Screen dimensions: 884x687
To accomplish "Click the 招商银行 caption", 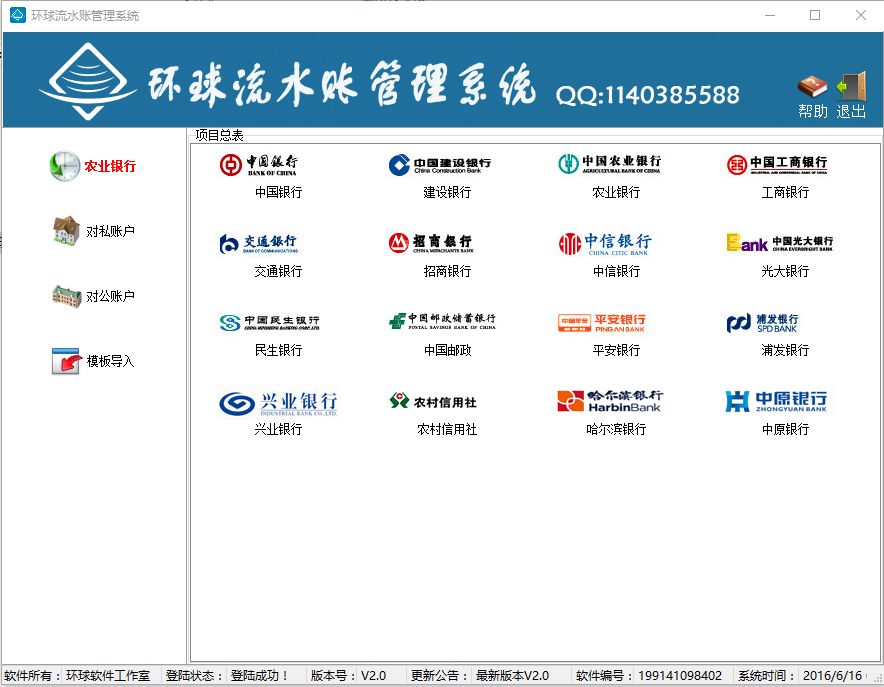I will (447, 271).
